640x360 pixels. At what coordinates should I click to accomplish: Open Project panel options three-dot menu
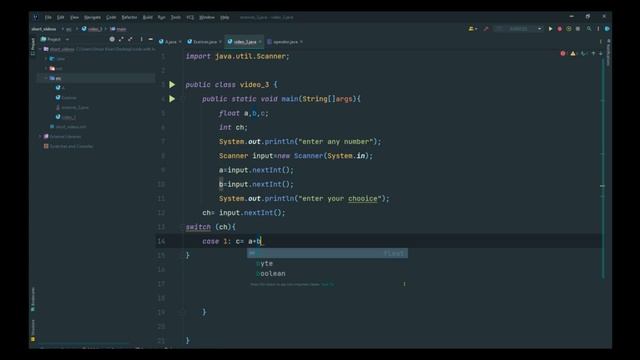pyautogui.click(x=141, y=39)
